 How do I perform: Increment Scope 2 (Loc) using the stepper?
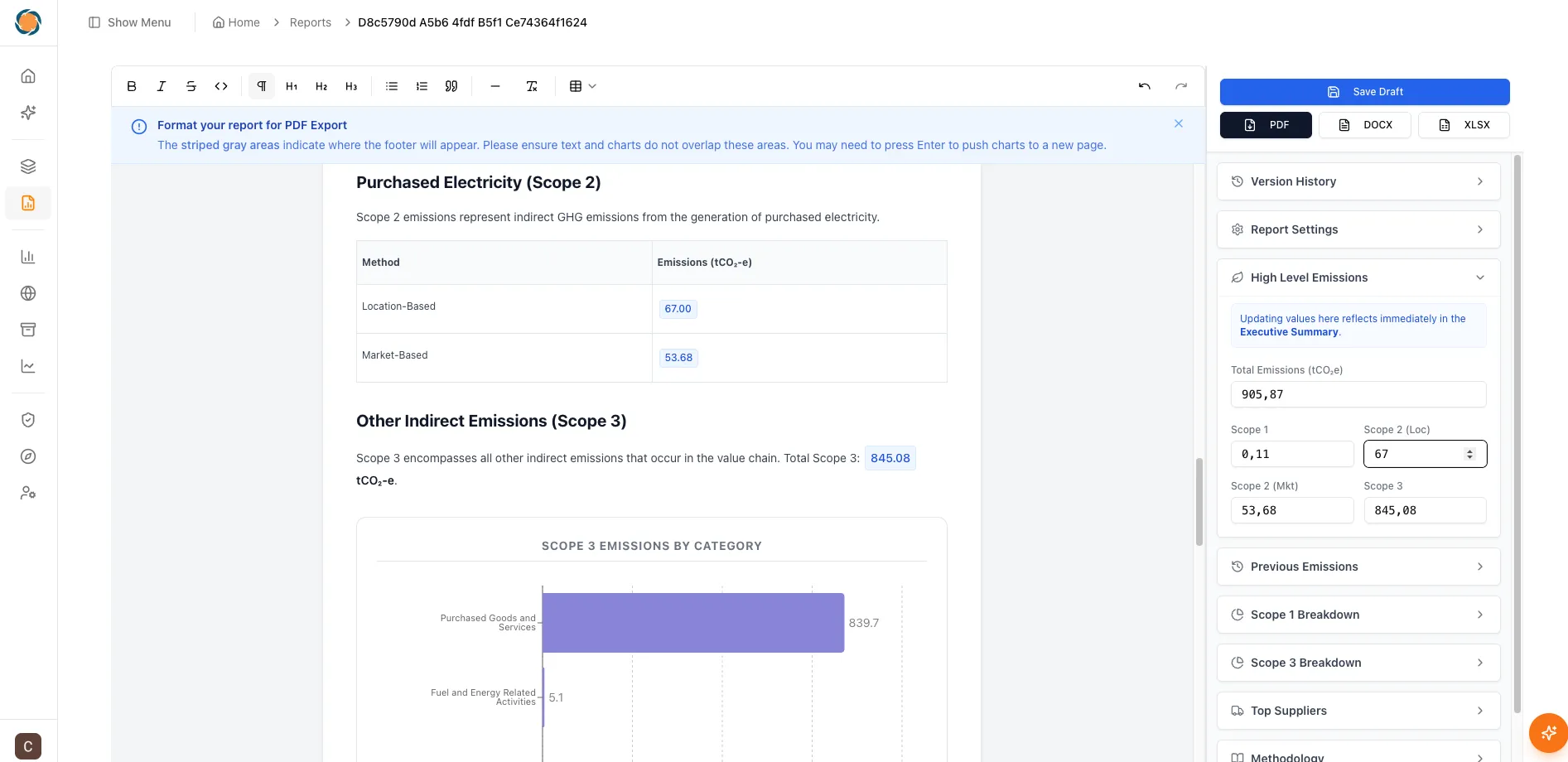click(1470, 450)
